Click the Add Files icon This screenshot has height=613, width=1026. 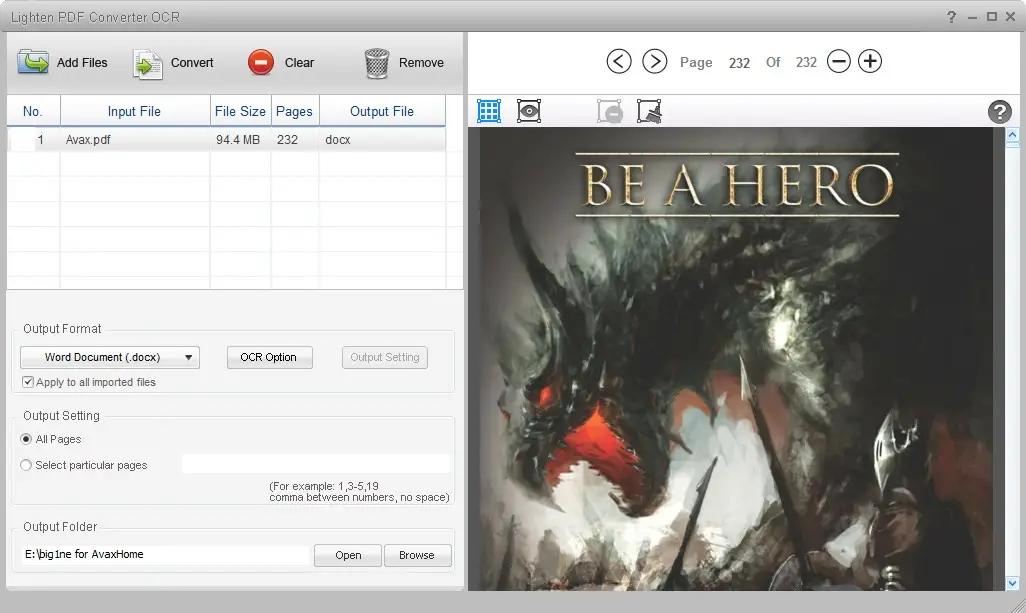[33, 63]
